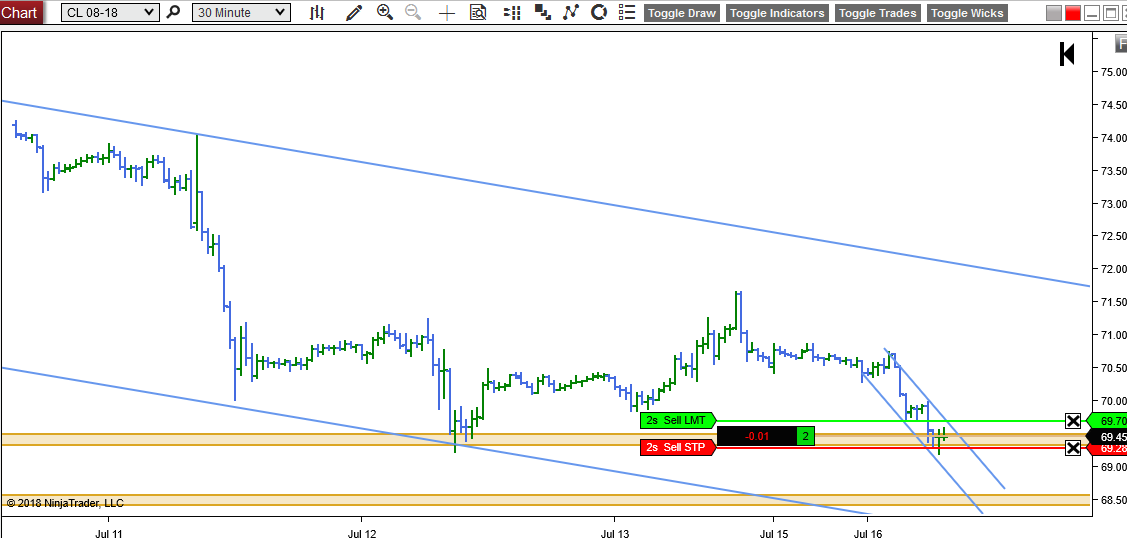Select the pencil drawing tools icon
The width and height of the screenshot is (1127, 538).
pyautogui.click(x=354, y=12)
